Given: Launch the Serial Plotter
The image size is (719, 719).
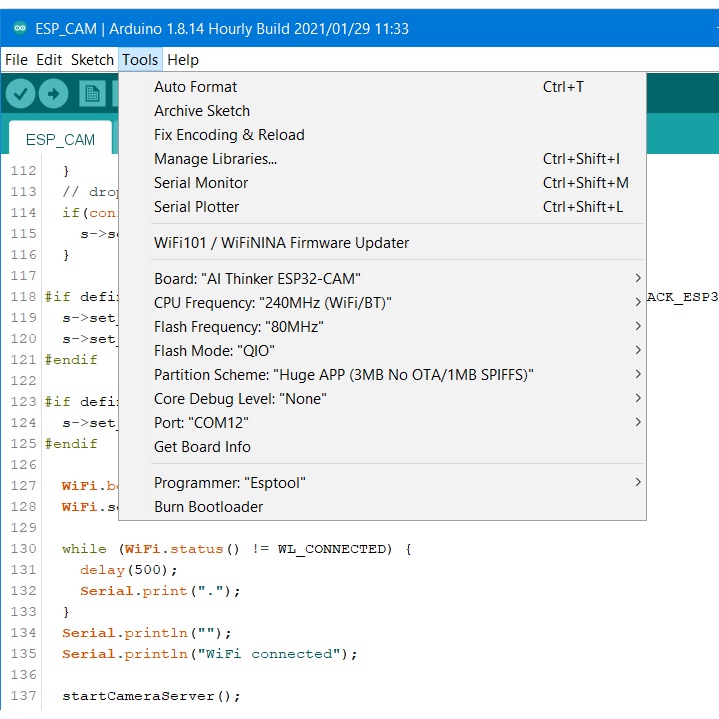Looking at the screenshot, I should 197,207.
